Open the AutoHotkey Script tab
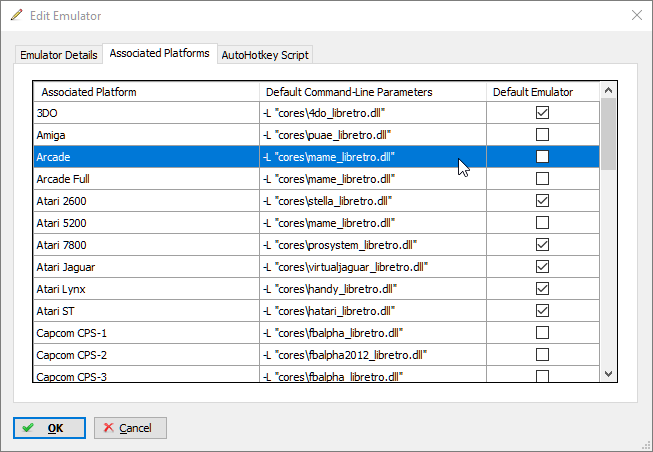 click(265, 55)
